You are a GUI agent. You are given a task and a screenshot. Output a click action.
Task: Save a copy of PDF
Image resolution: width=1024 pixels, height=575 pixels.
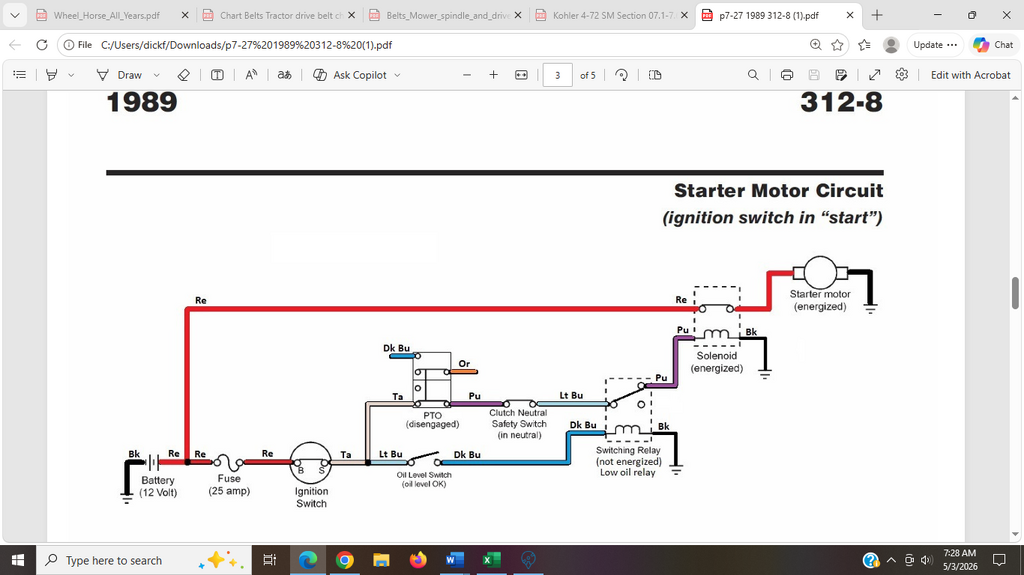[x=841, y=75]
